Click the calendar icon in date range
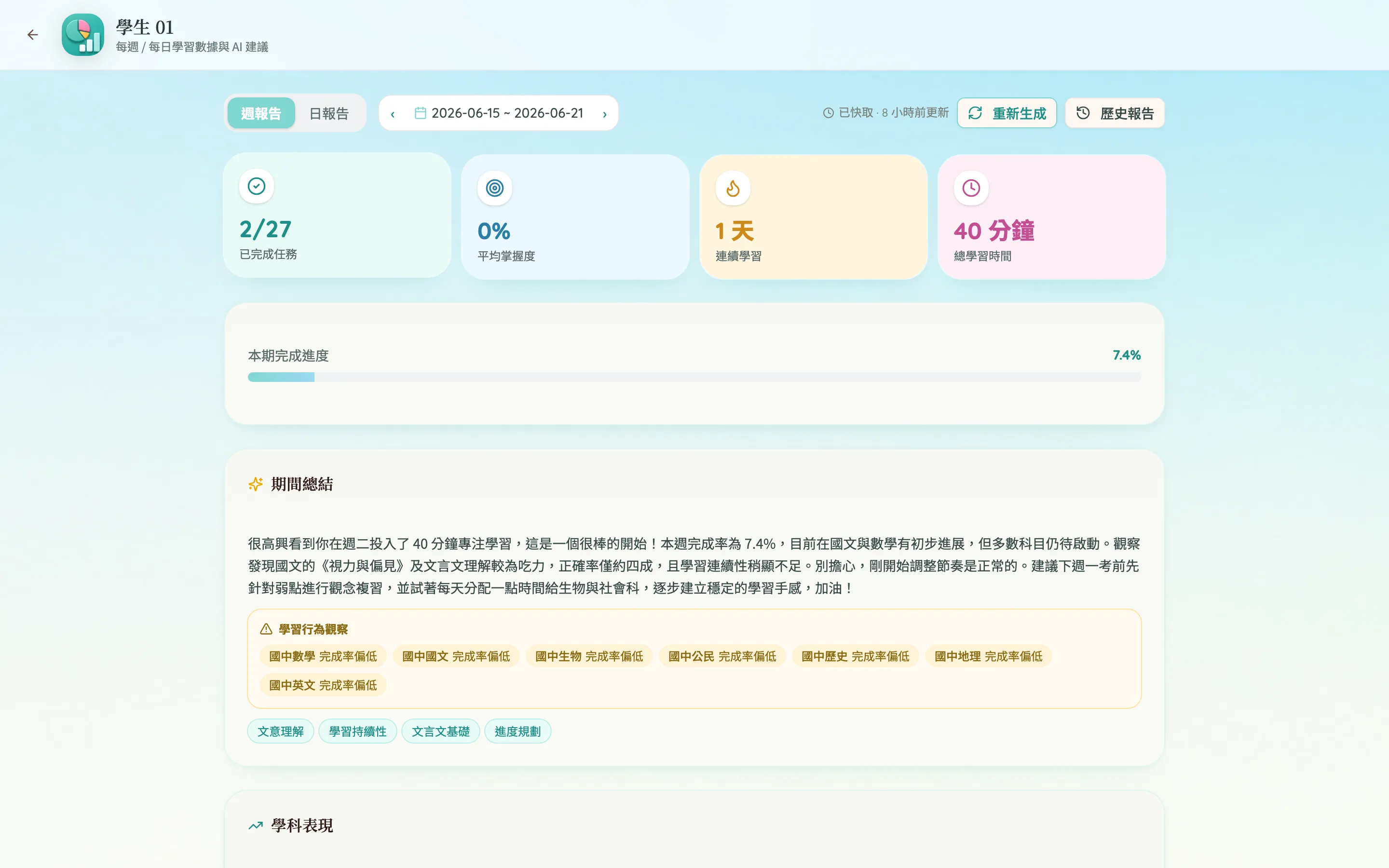 420,113
